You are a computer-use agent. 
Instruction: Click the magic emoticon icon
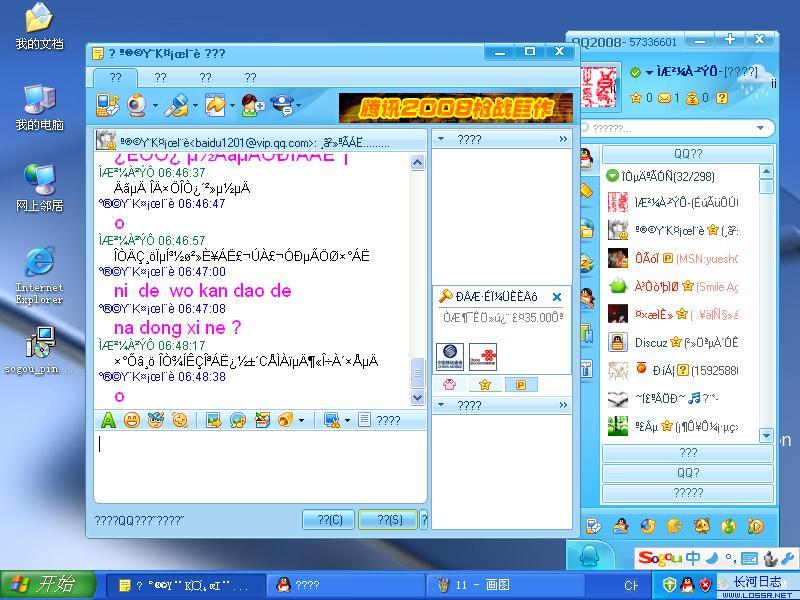(156, 420)
